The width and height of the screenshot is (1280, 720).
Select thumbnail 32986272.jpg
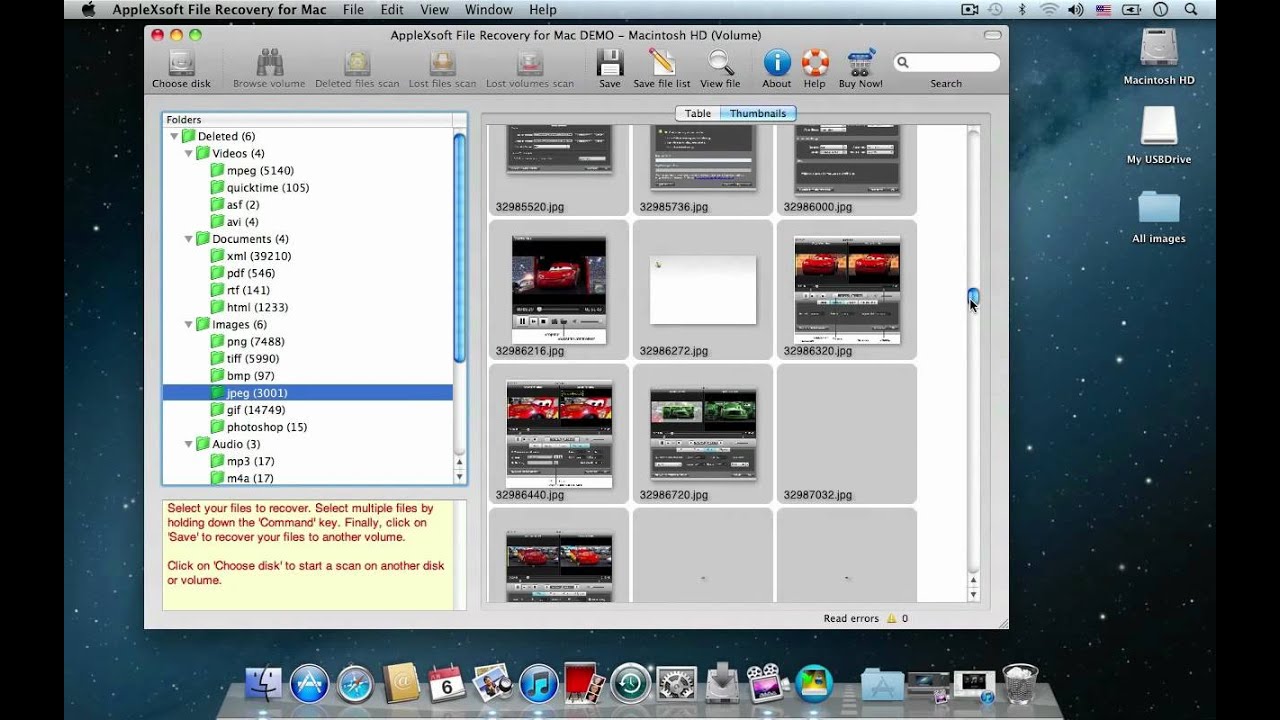(x=703, y=289)
